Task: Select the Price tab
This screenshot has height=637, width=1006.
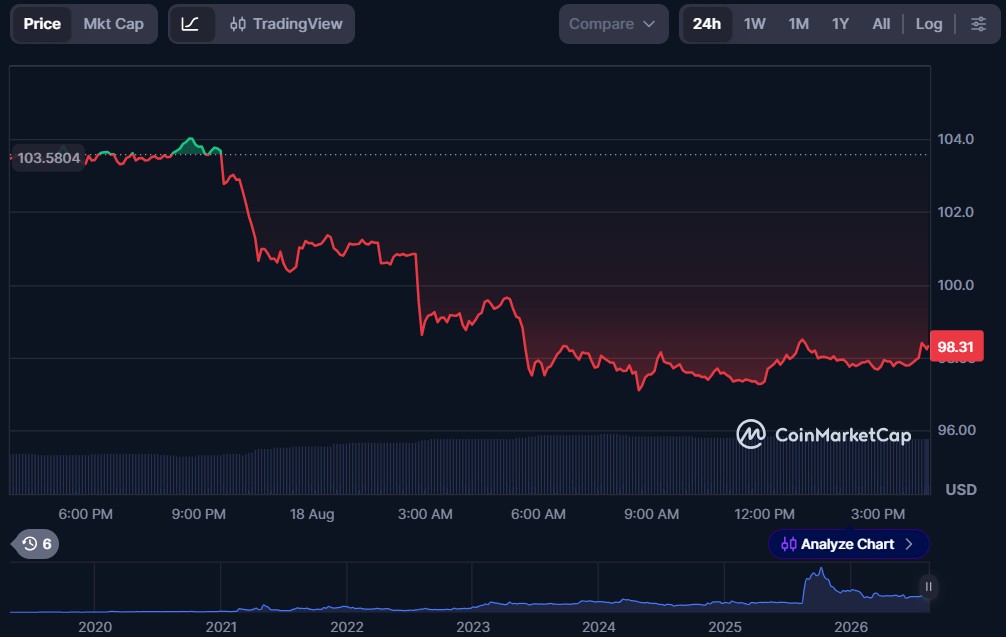Action: 42,24
